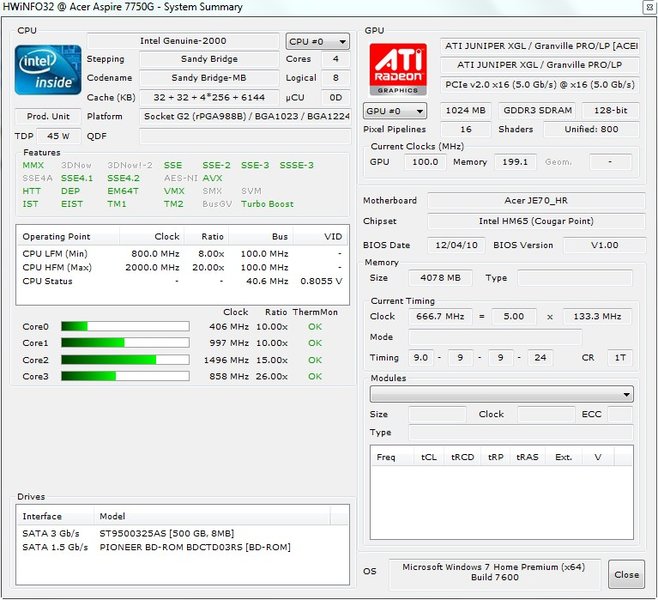
Task: Click the AVX feature label
Action: click(212, 178)
